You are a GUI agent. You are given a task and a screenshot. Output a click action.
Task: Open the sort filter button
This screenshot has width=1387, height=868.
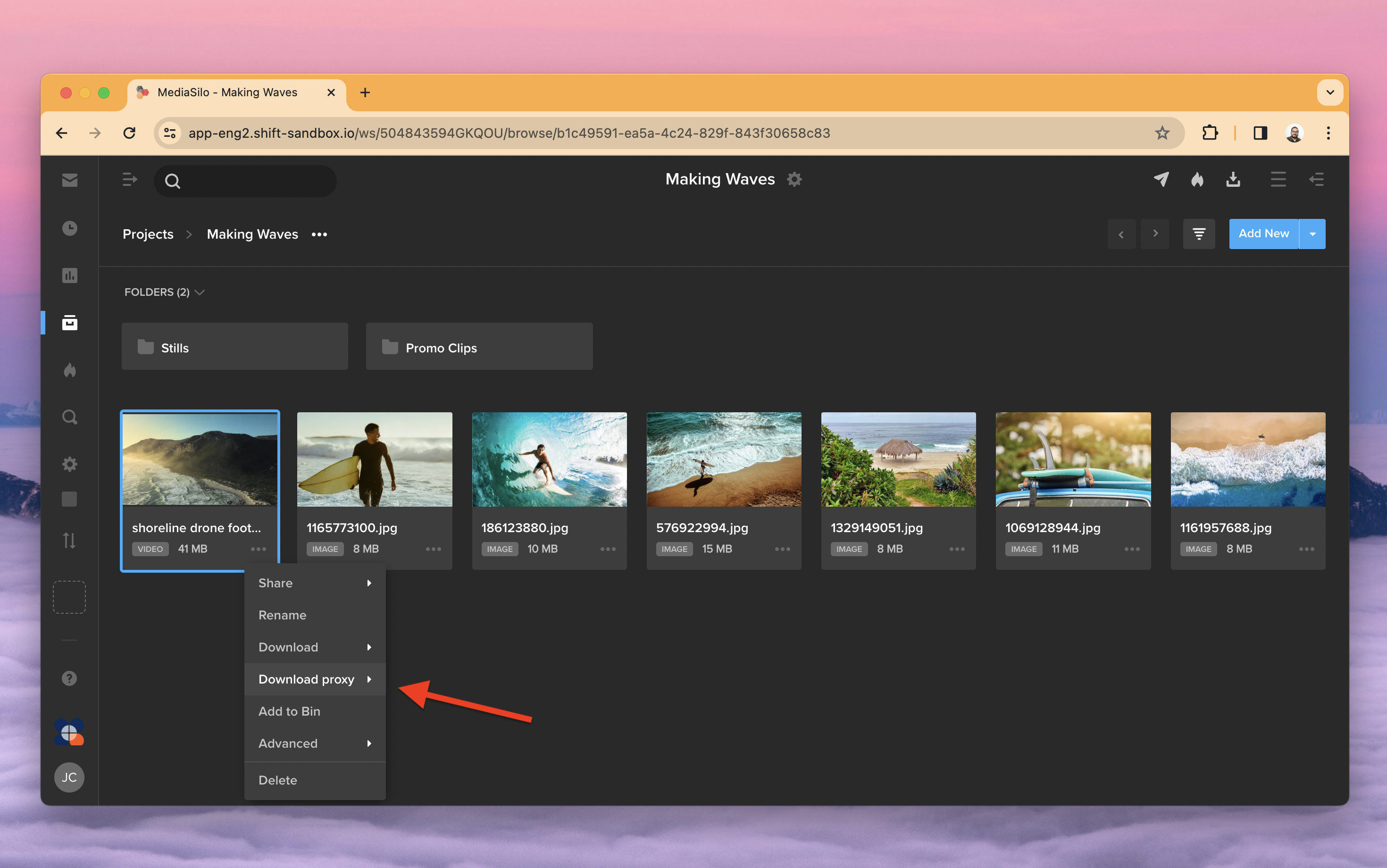pos(1199,234)
